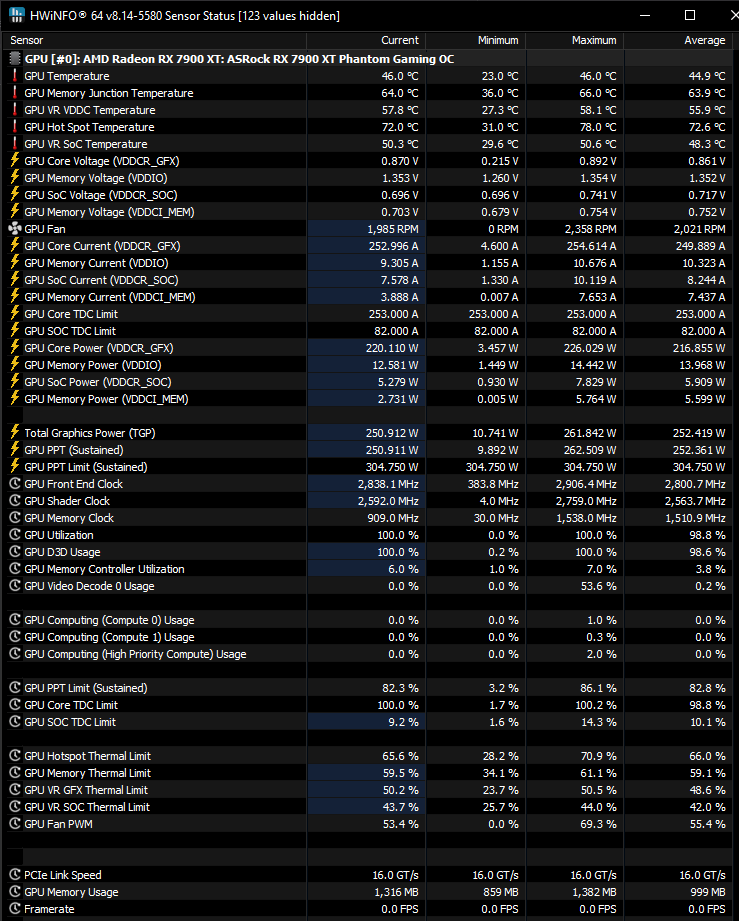
Task: Click thermometer icon beside GPU Hot Spot Temperature
Action: [x=15, y=127]
